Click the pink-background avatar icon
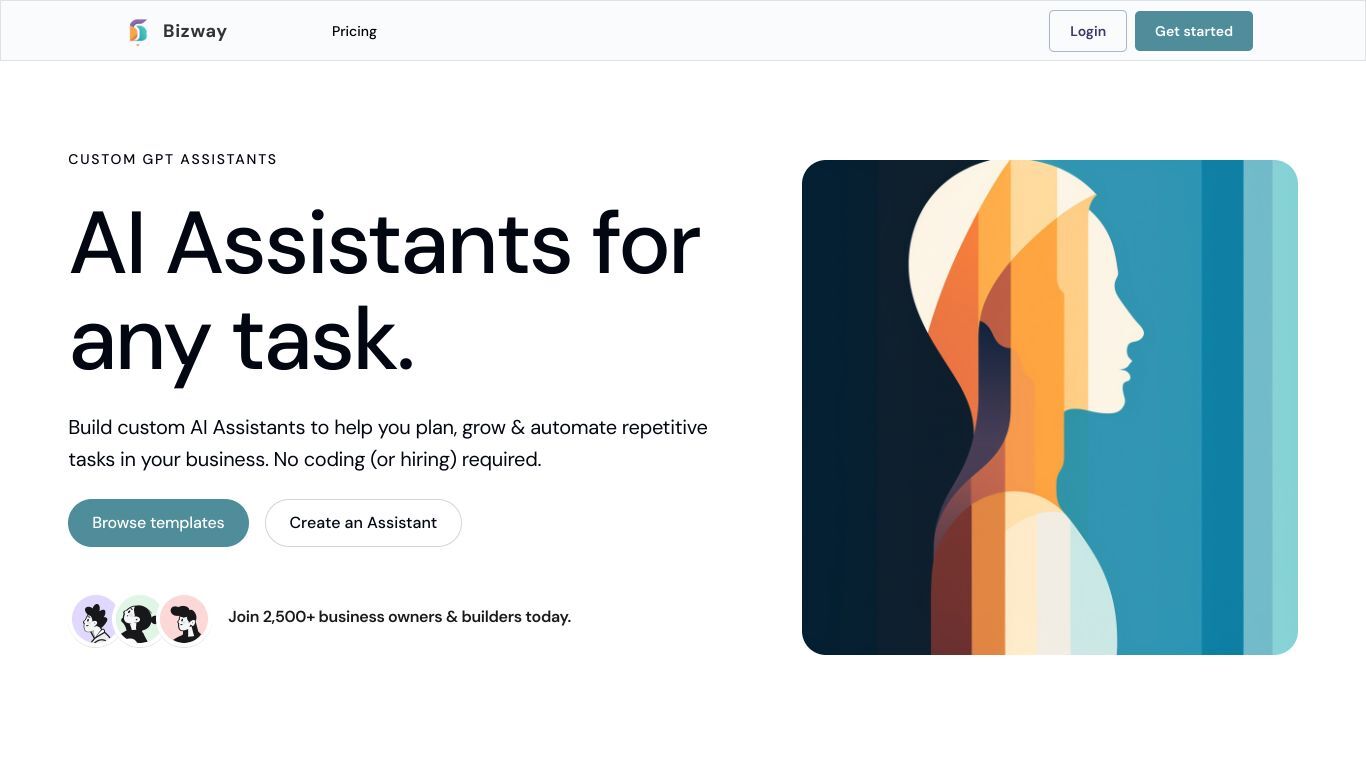This screenshot has width=1366, height=768. pyautogui.click(x=184, y=619)
